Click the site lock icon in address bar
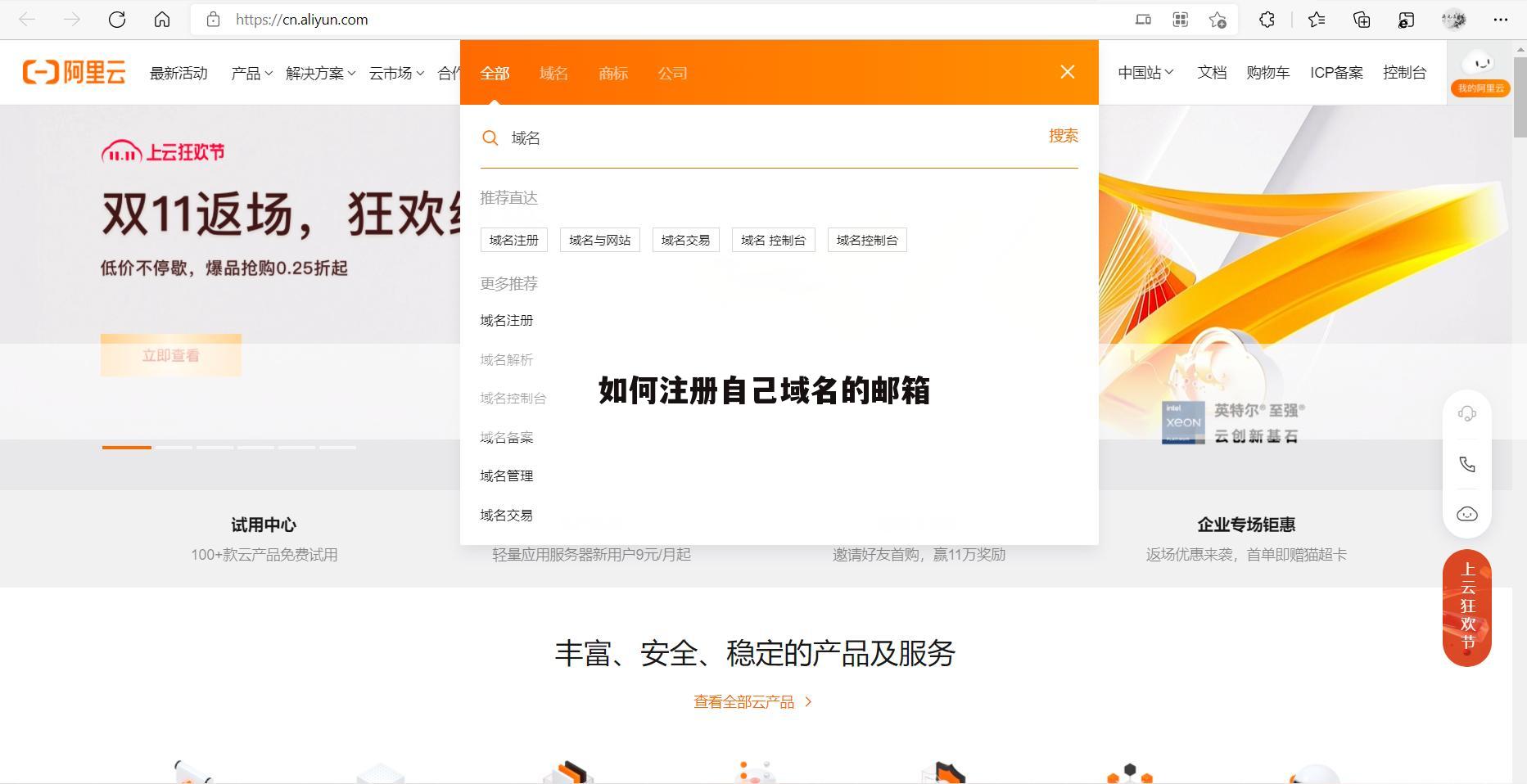Image resolution: width=1527 pixels, height=784 pixels. pyautogui.click(x=214, y=20)
